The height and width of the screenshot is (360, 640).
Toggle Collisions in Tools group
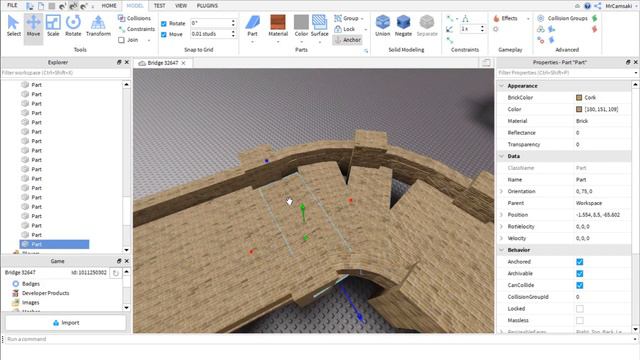pyautogui.click(x=134, y=18)
